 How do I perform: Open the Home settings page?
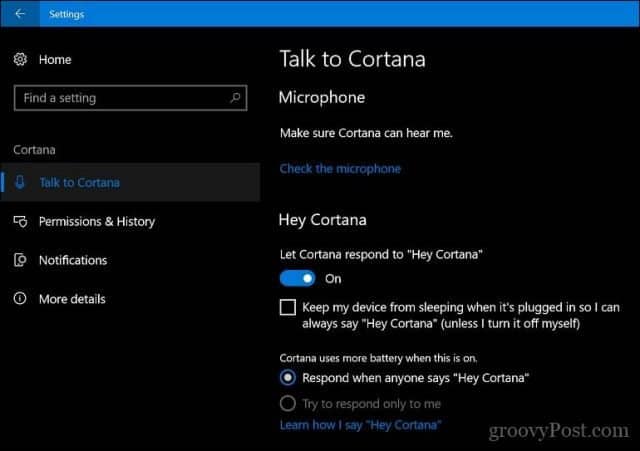tap(55, 60)
